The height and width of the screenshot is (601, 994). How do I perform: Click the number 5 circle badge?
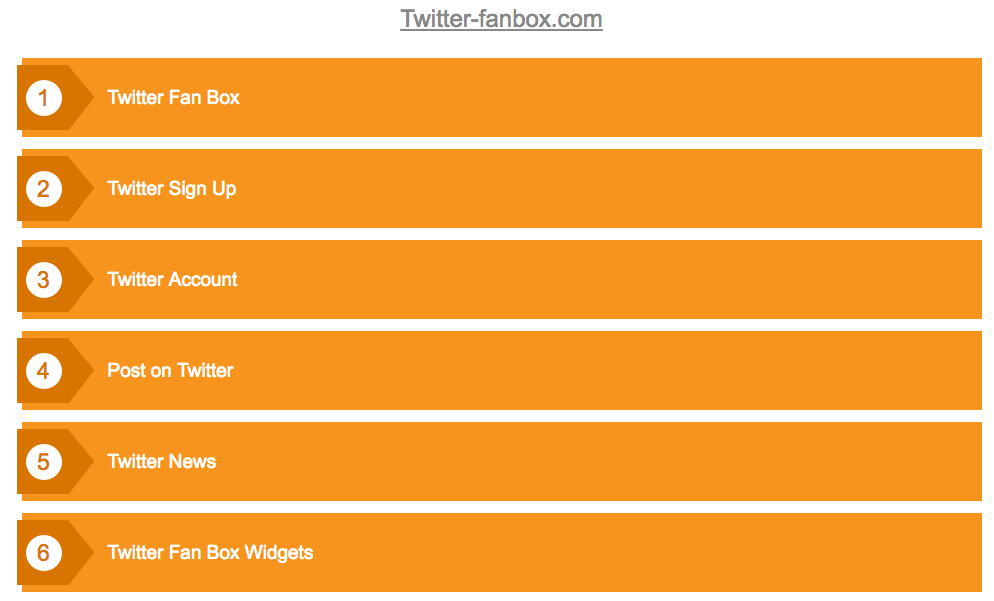pos(44,462)
